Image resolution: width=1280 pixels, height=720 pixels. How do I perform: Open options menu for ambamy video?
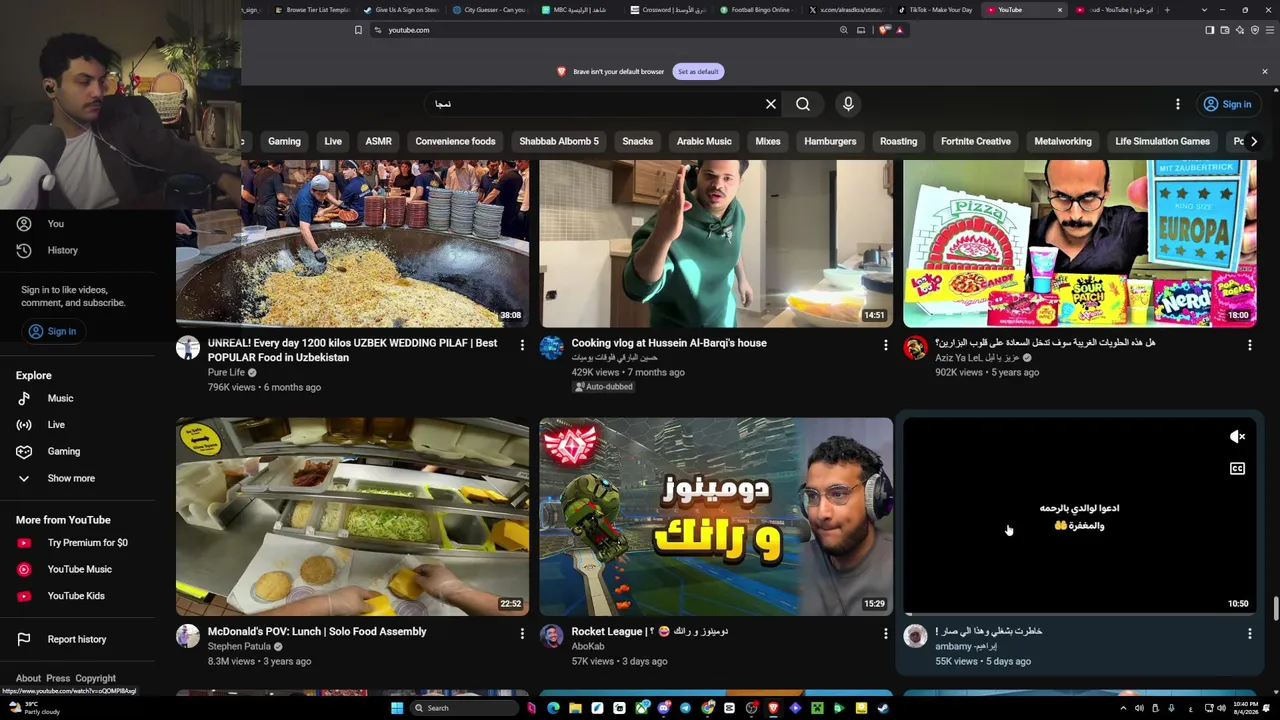pos(1249,633)
